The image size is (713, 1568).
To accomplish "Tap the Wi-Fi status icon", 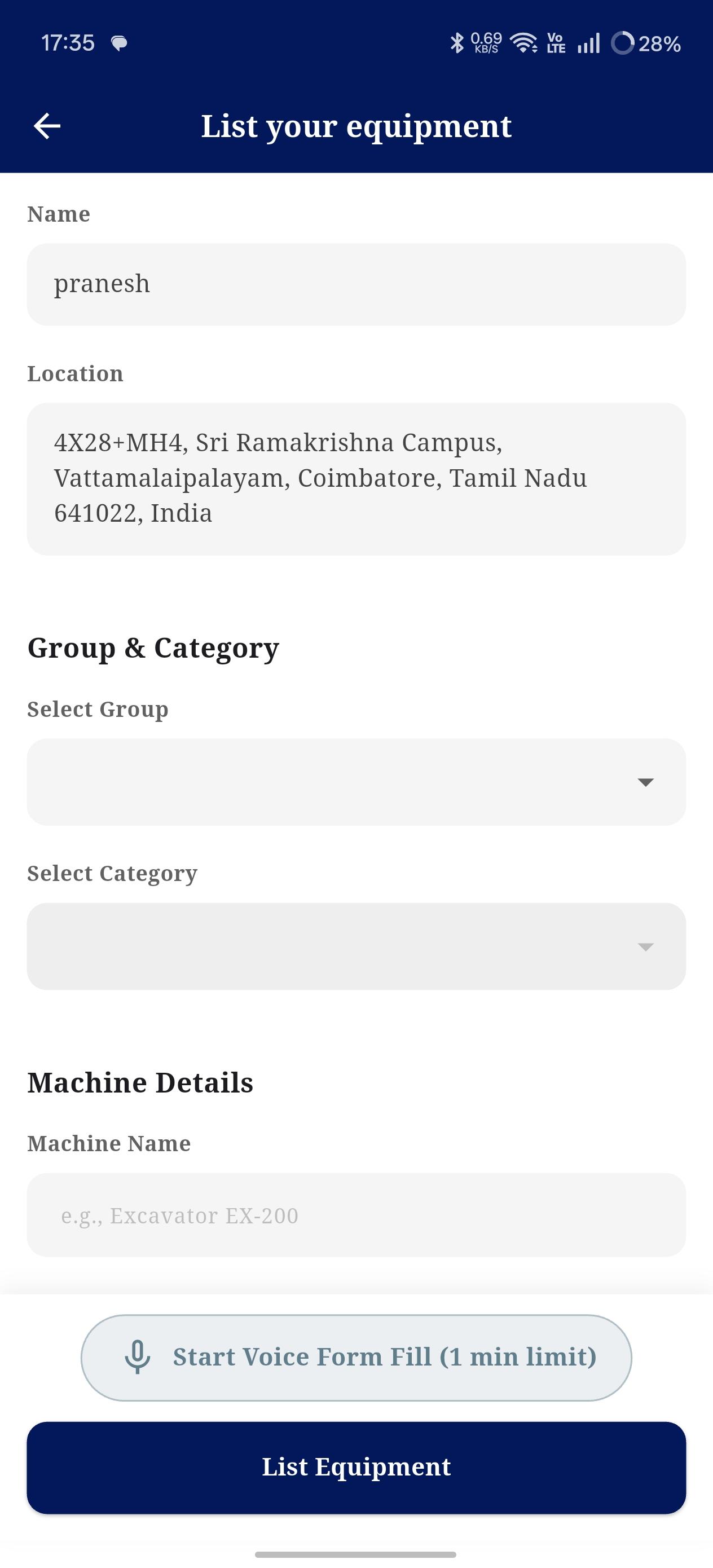I will 523,43.
